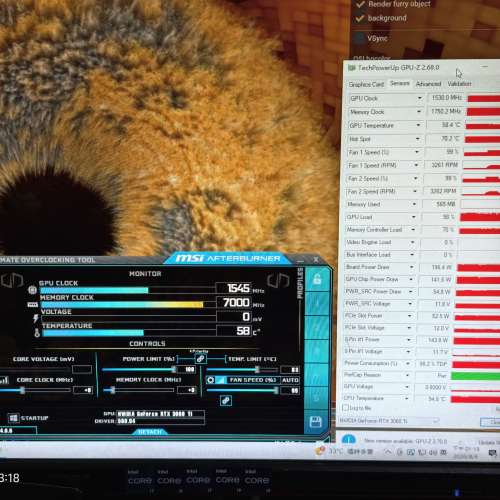Click the Temp Limit slider handle
Viewport: 500px width, 500px height.
coord(257,369)
